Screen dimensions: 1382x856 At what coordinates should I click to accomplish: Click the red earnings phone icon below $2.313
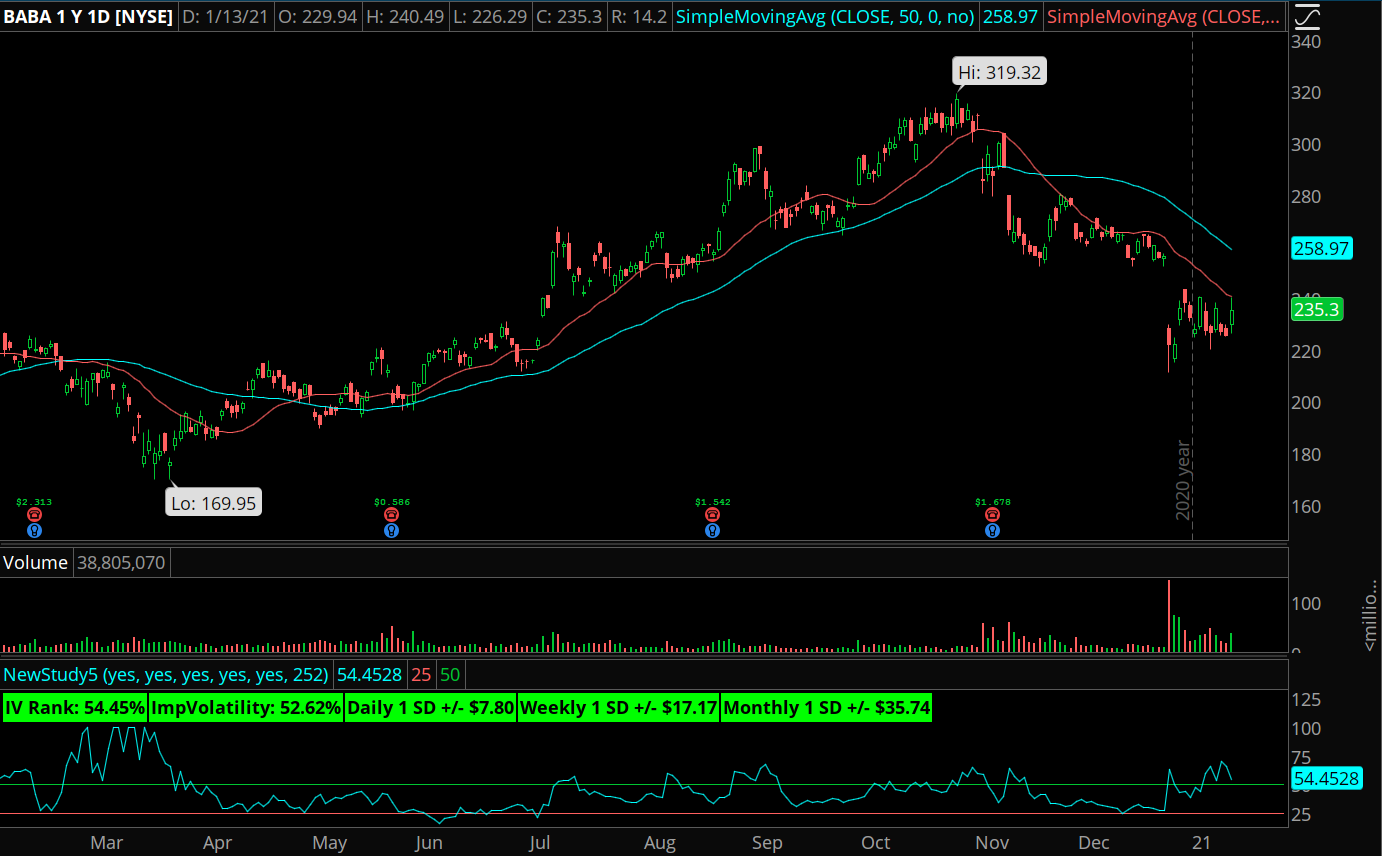[34, 515]
